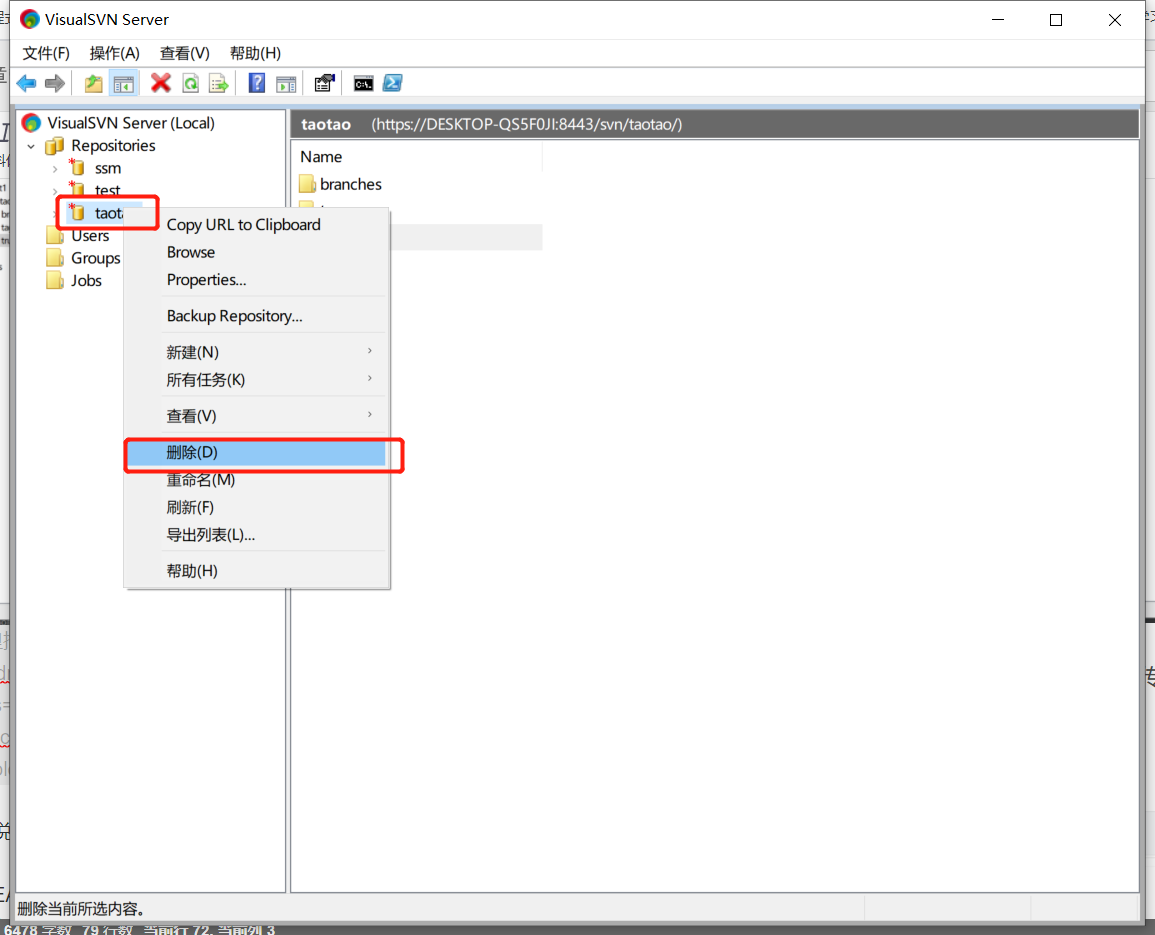Screen dimensions: 1155x935
Task: Open the PowerShell toolbar icon
Action: click(x=393, y=83)
